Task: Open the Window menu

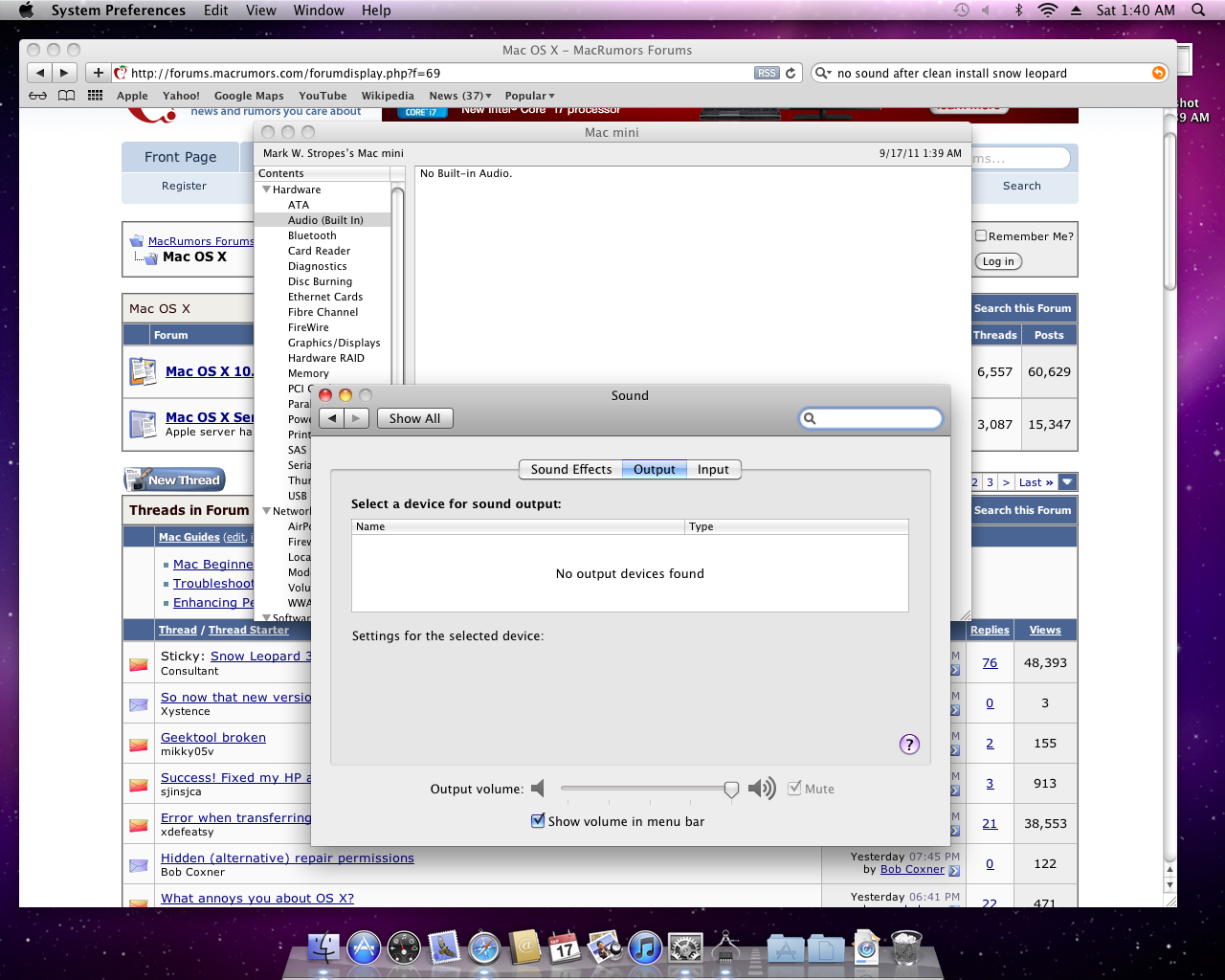Action: tap(319, 10)
